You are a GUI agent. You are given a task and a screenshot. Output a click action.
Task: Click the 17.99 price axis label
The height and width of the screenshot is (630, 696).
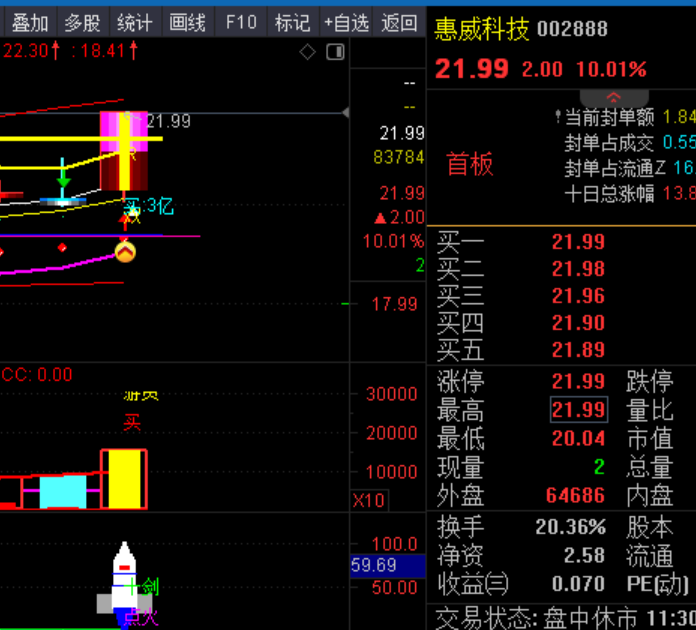point(394,305)
